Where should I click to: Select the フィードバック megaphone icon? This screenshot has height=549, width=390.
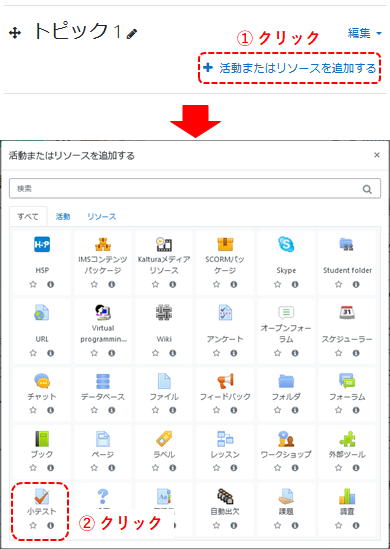coord(225,381)
